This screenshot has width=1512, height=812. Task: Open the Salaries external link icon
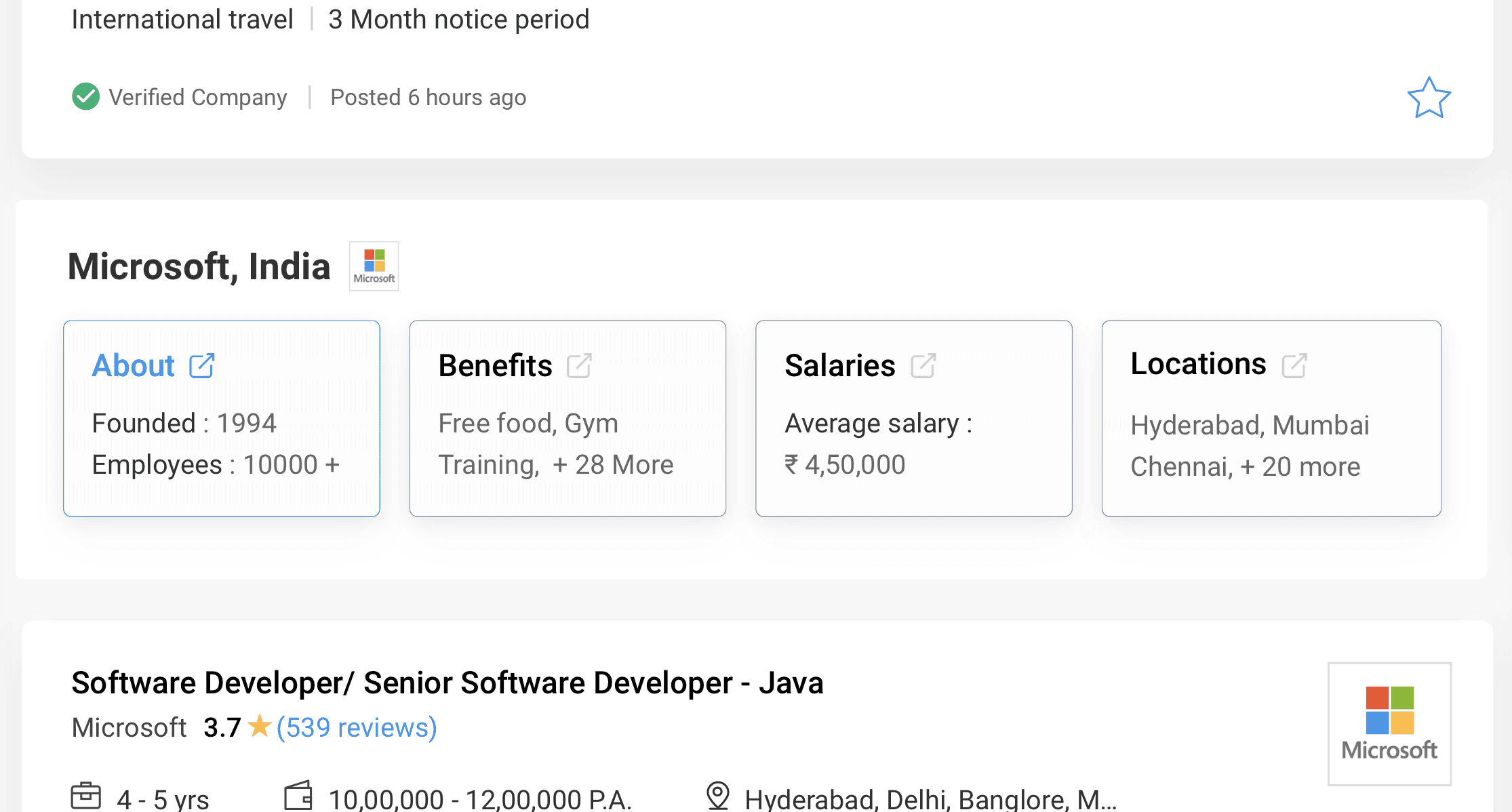[923, 366]
